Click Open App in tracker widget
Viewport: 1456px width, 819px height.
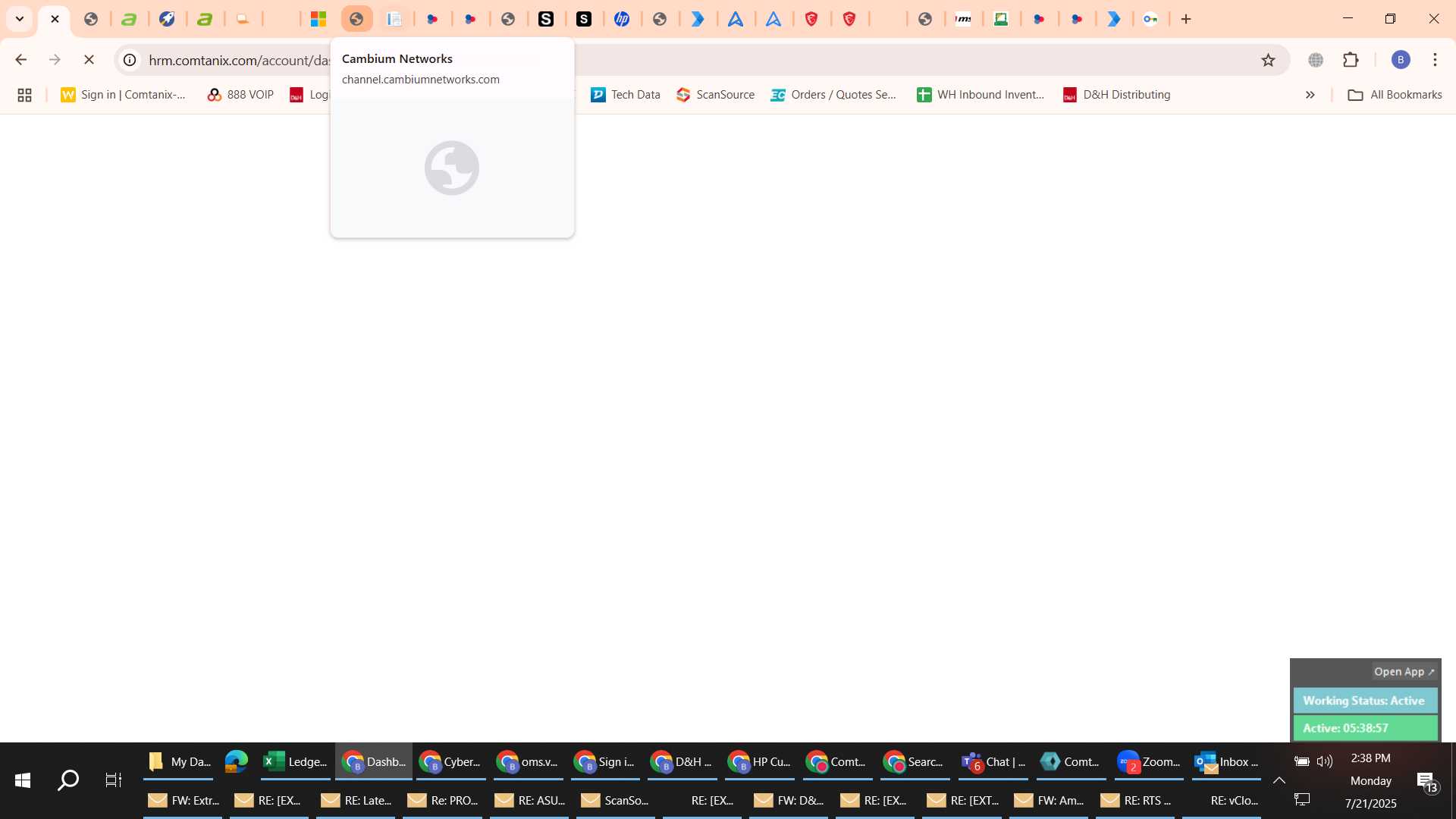click(1404, 672)
